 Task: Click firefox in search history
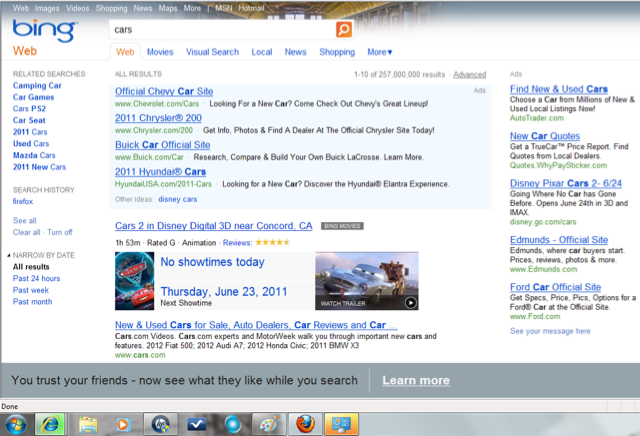point(23,201)
